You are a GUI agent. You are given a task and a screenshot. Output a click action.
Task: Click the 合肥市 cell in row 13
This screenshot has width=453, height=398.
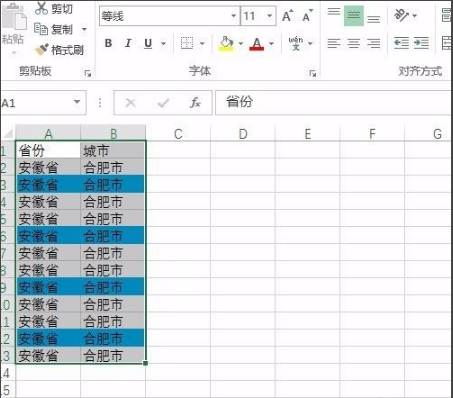113,355
